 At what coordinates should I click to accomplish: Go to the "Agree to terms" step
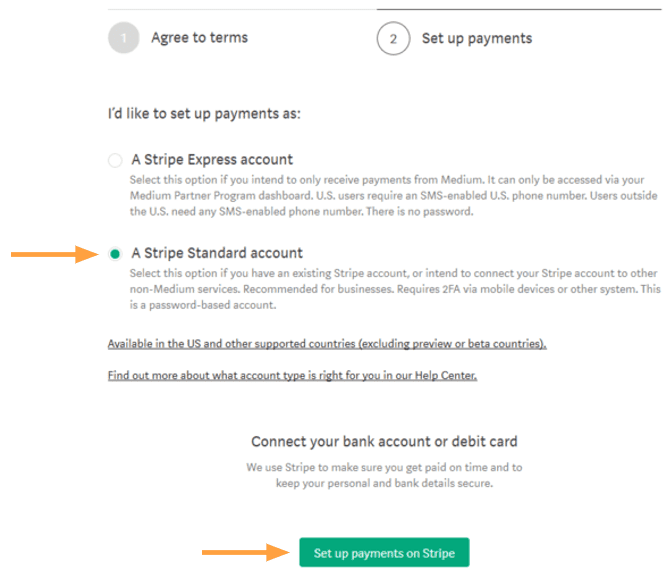coord(199,38)
